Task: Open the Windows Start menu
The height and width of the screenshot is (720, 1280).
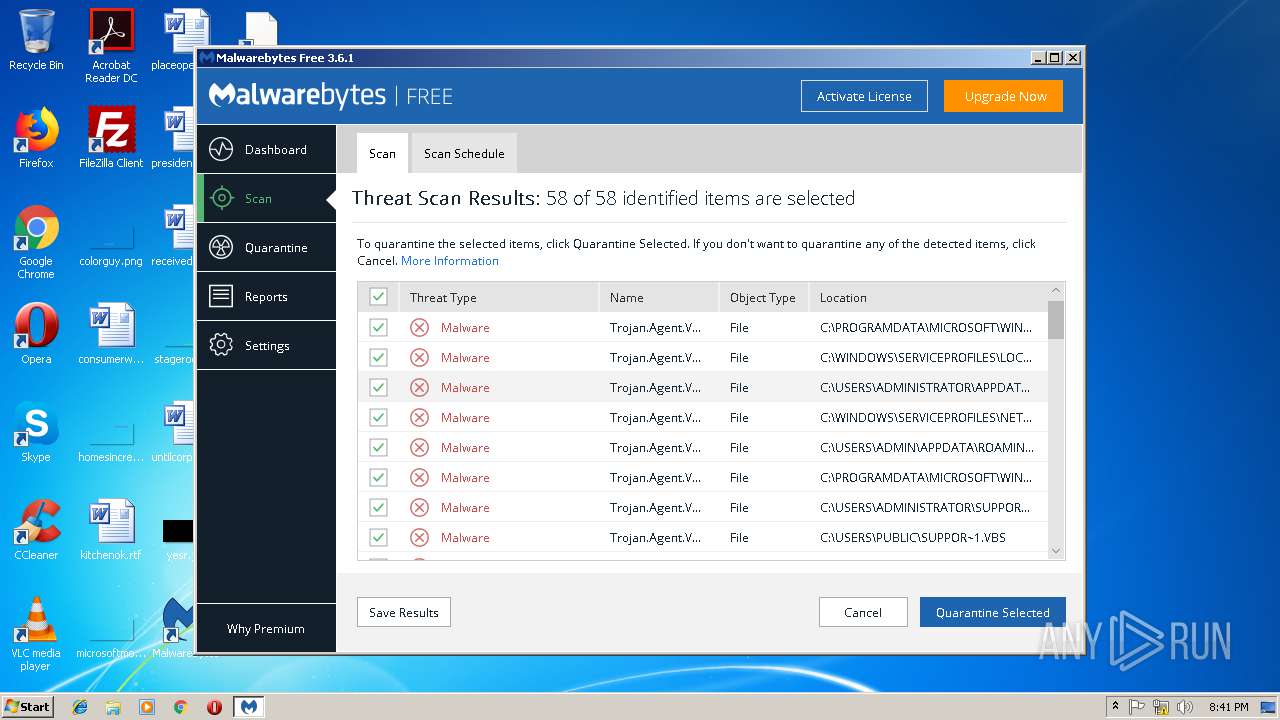Action: (27, 706)
